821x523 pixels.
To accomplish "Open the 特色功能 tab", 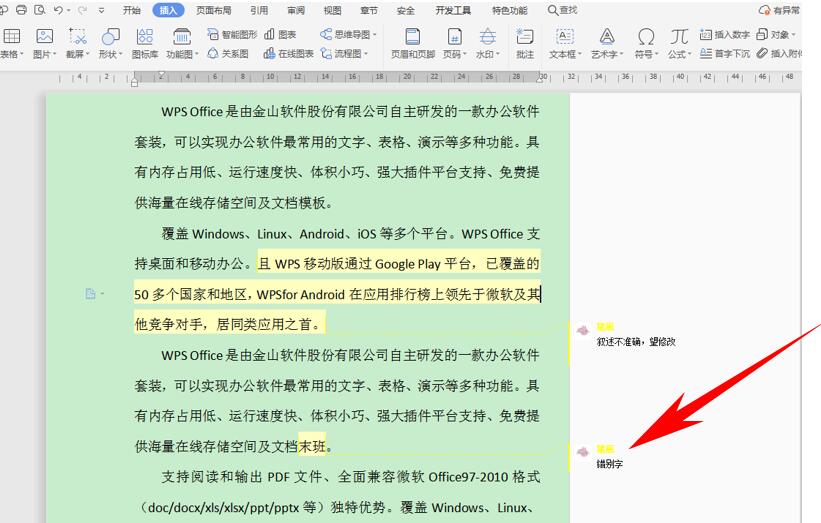I will 509,10.
